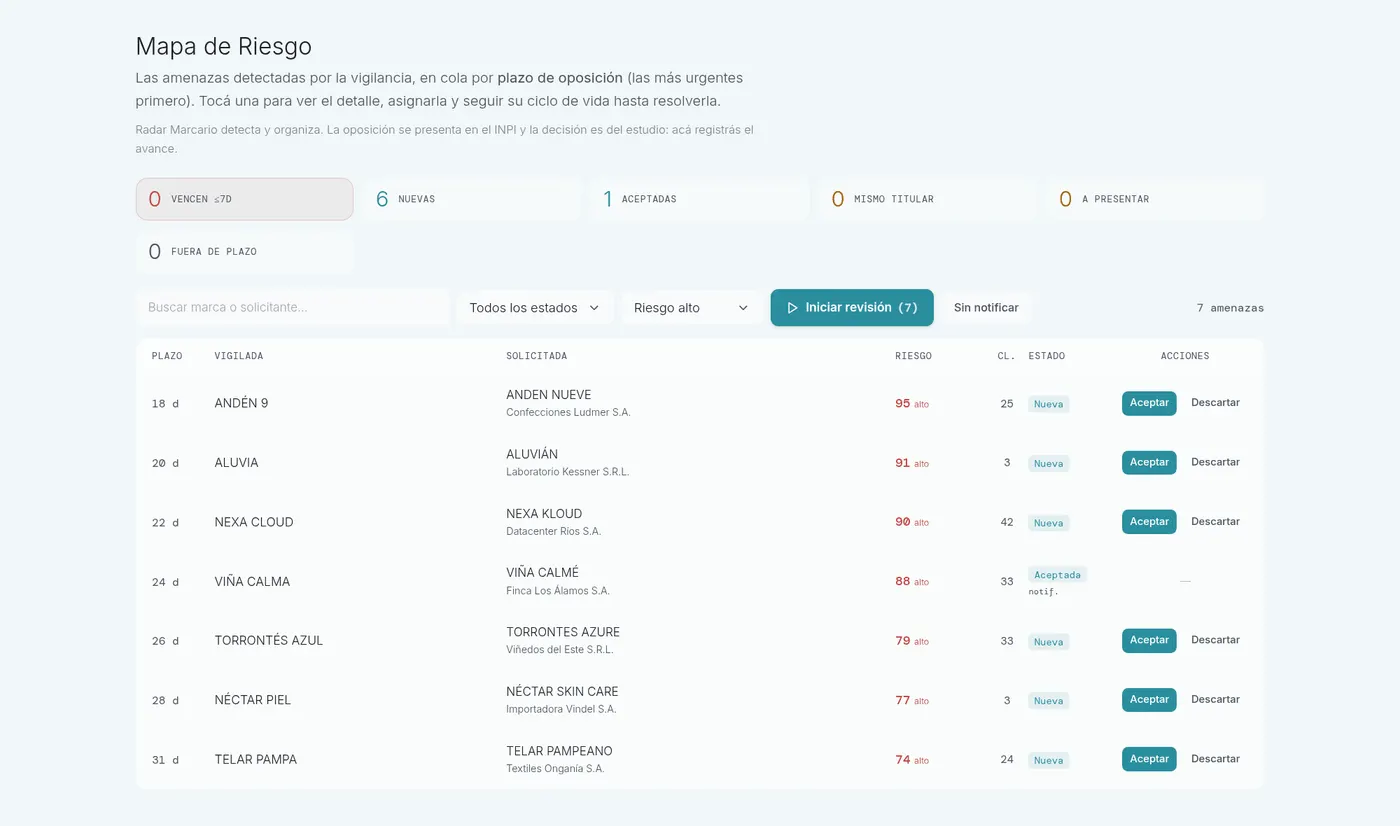Screen dimensions: 1400x826
Task: Accept the TORRONTÉS AZUL threat
Action: click(1149, 640)
